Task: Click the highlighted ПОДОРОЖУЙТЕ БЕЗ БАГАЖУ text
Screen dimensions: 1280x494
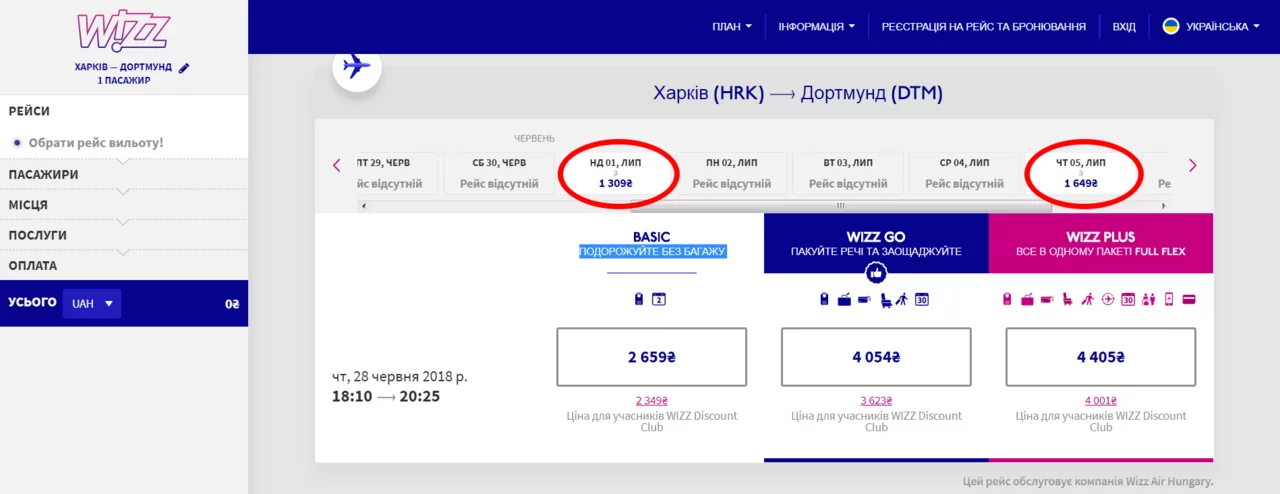Action: click(652, 251)
